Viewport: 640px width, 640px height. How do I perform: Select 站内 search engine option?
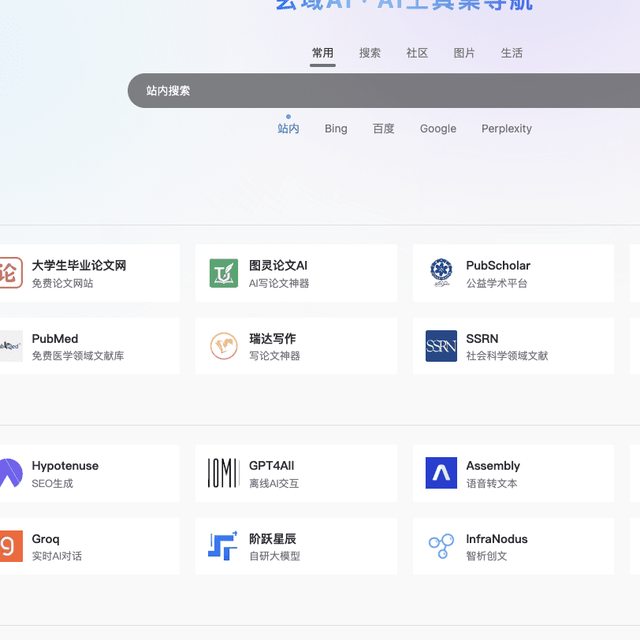tap(289, 129)
